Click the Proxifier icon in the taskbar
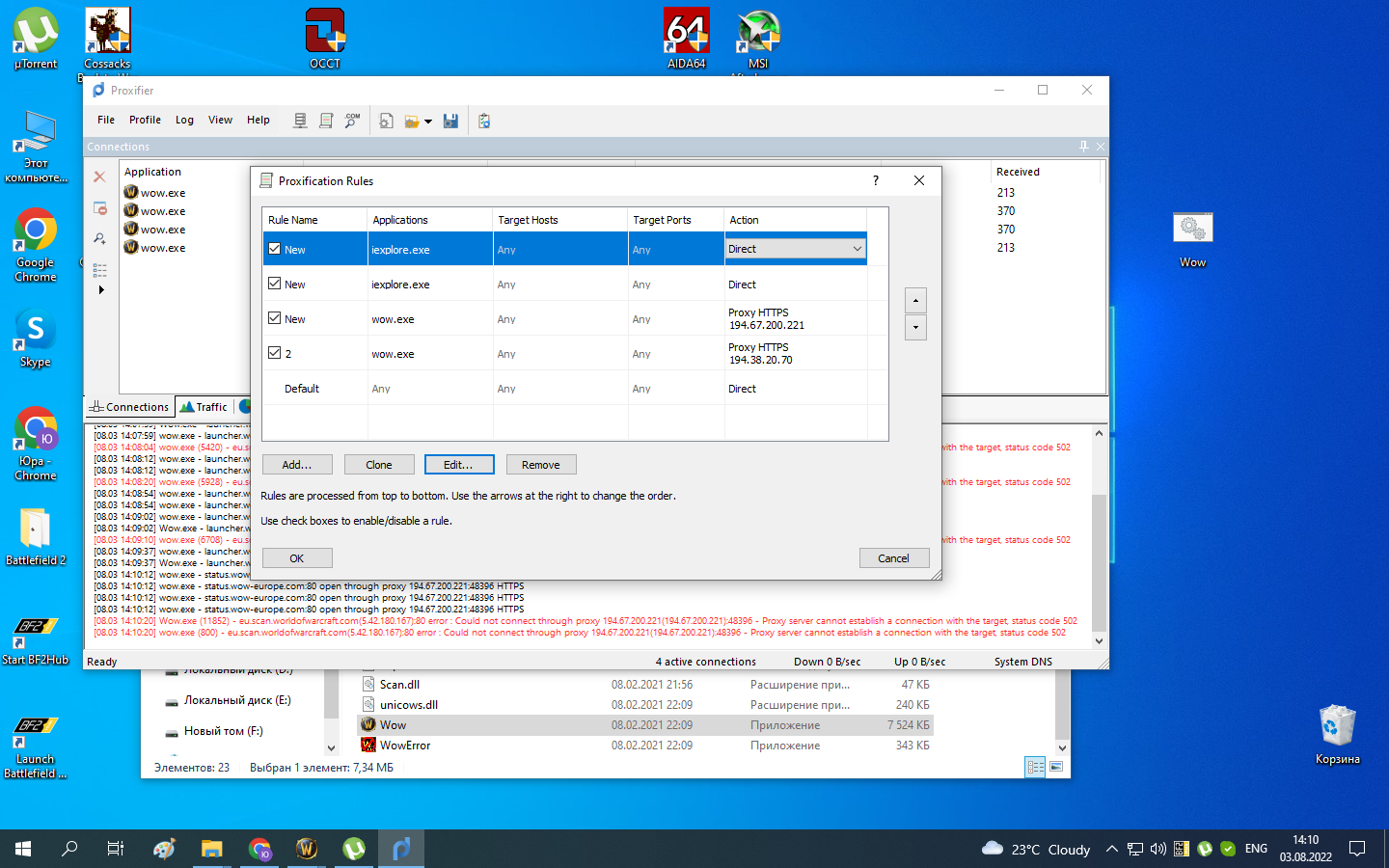The height and width of the screenshot is (868, 1389). [401, 849]
